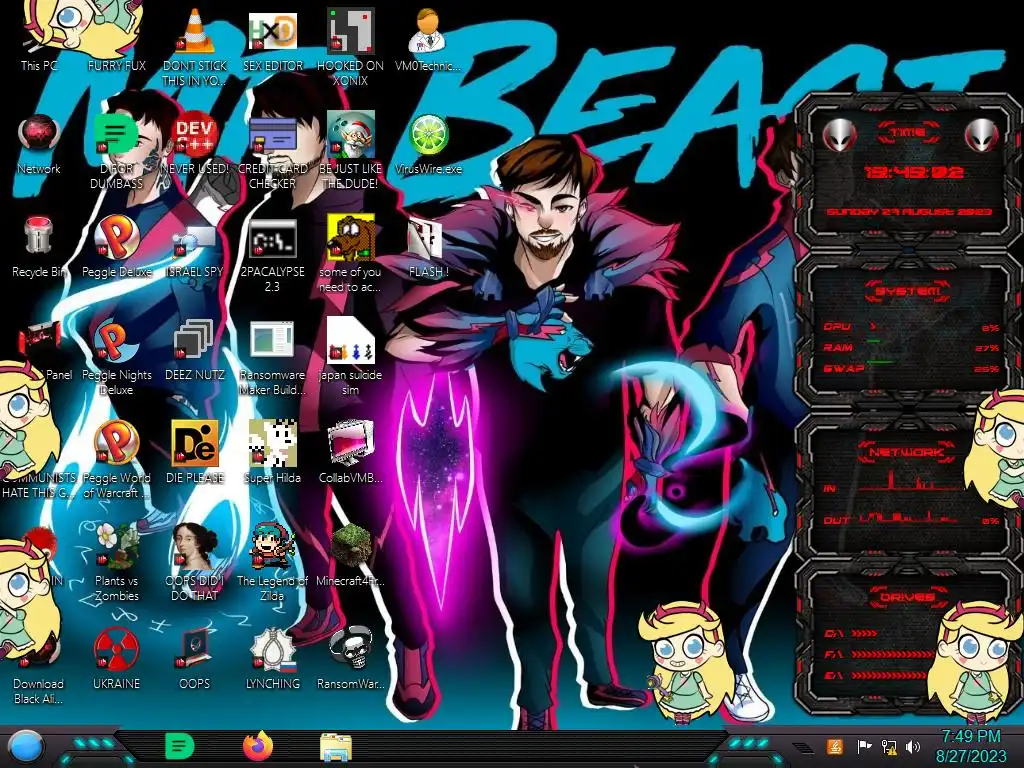The width and height of the screenshot is (1024, 768).
Task: Open the DEEZ NUTZ shortcut
Action: [x=195, y=350]
